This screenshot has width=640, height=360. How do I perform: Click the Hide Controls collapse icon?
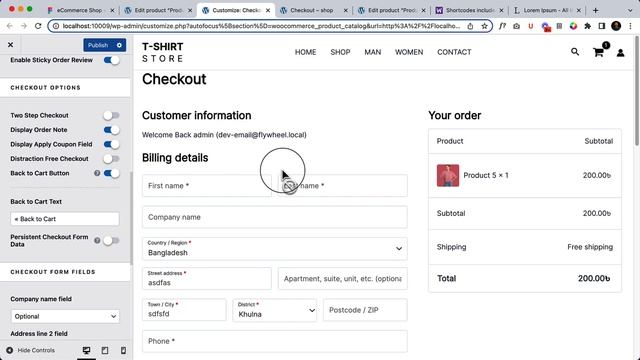click(x=9, y=350)
